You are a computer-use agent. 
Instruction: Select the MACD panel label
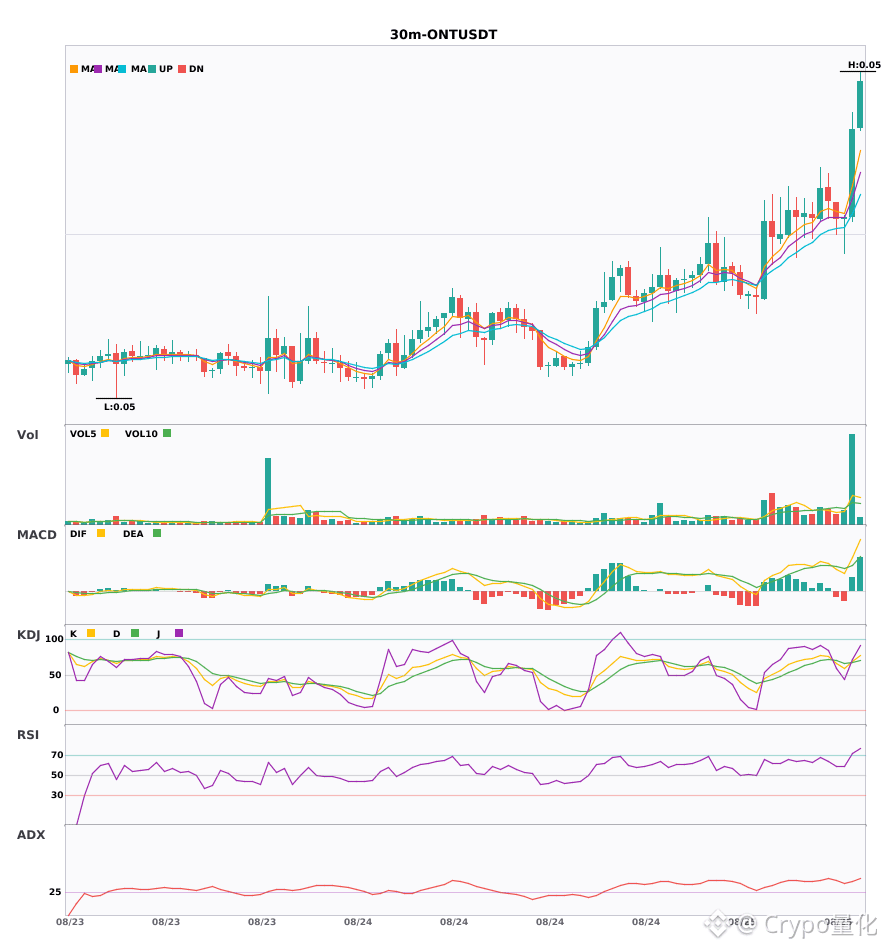36,535
